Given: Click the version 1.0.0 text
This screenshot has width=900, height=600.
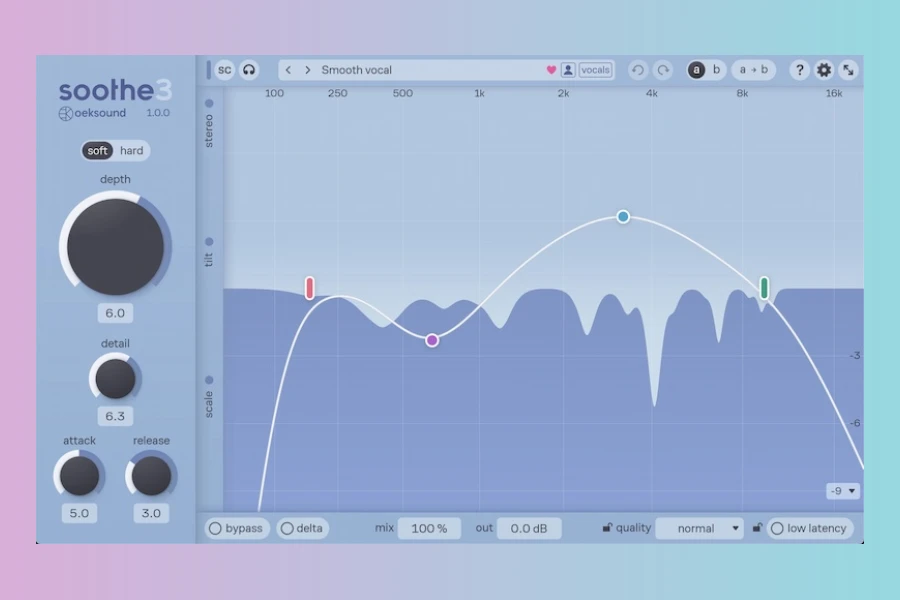Looking at the screenshot, I should pos(158,113).
